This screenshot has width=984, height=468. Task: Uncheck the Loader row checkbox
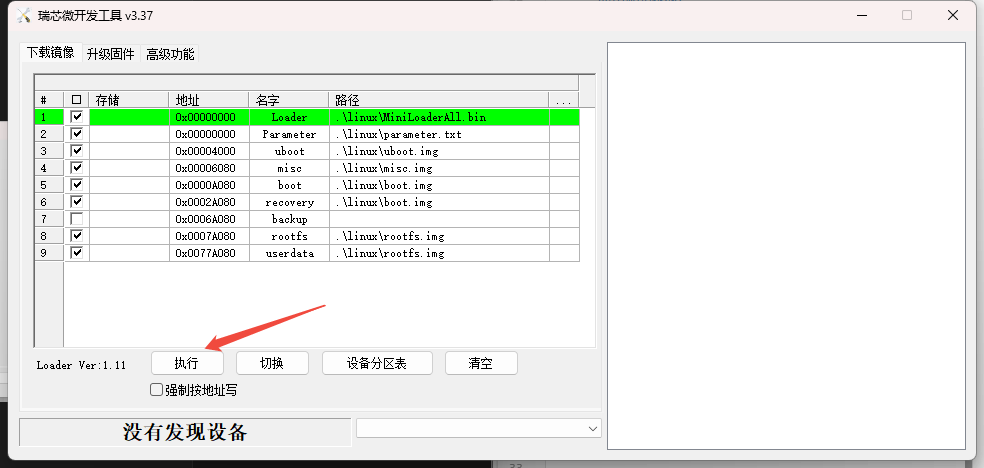tap(77, 117)
